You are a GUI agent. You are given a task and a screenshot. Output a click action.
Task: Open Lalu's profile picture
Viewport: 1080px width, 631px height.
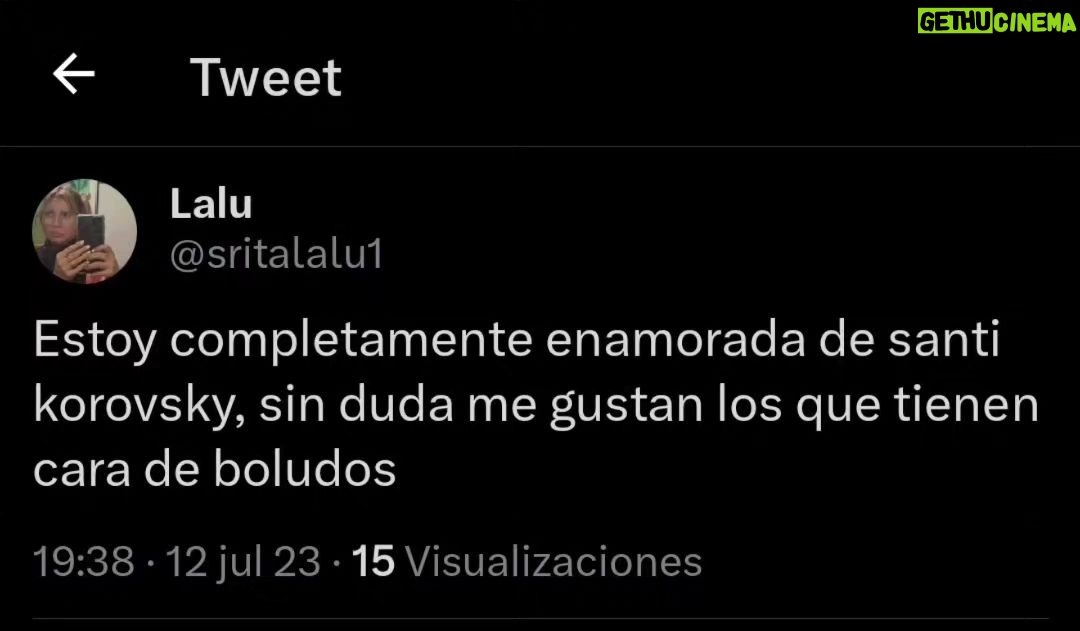coord(84,231)
